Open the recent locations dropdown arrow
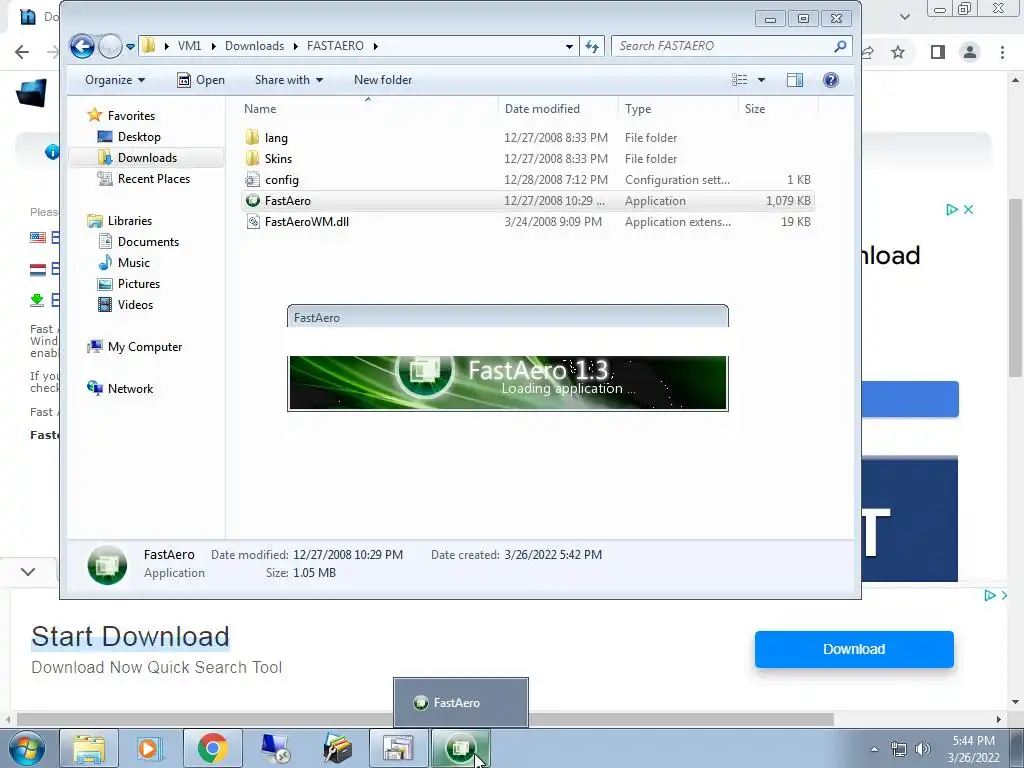Screen dimensions: 1024x768 [x=130, y=46]
